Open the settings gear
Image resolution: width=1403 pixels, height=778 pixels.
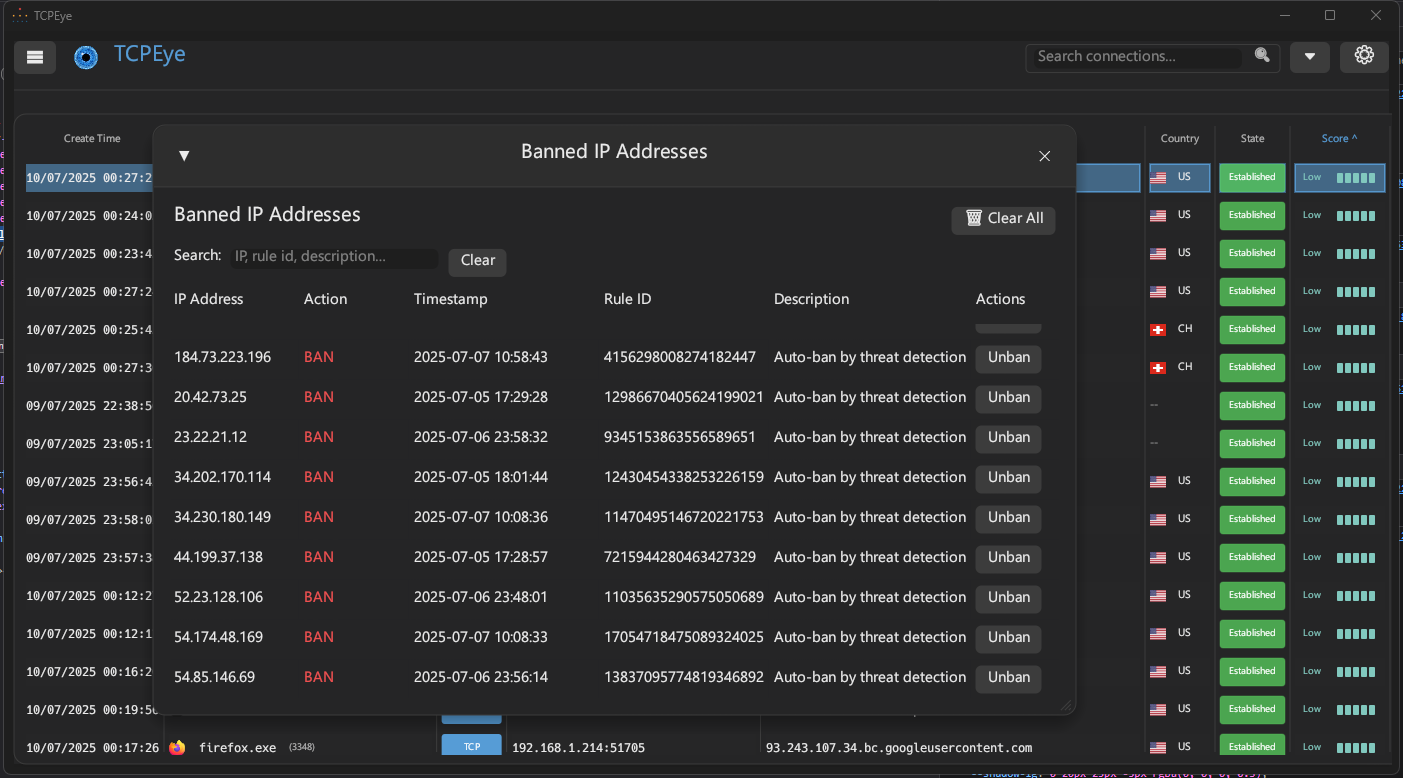click(1364, 56)
